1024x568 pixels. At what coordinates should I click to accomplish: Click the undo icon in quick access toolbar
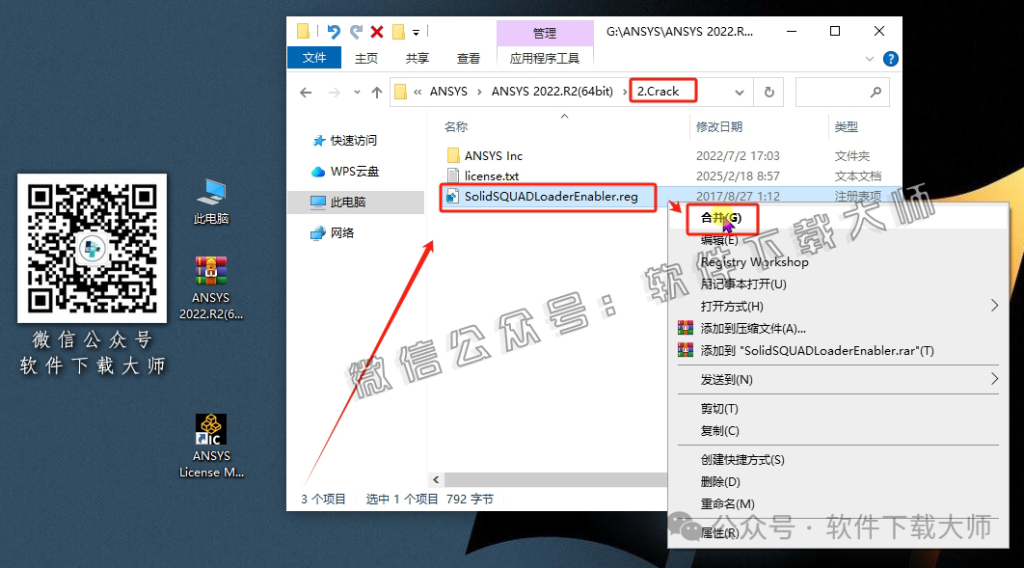333,31
